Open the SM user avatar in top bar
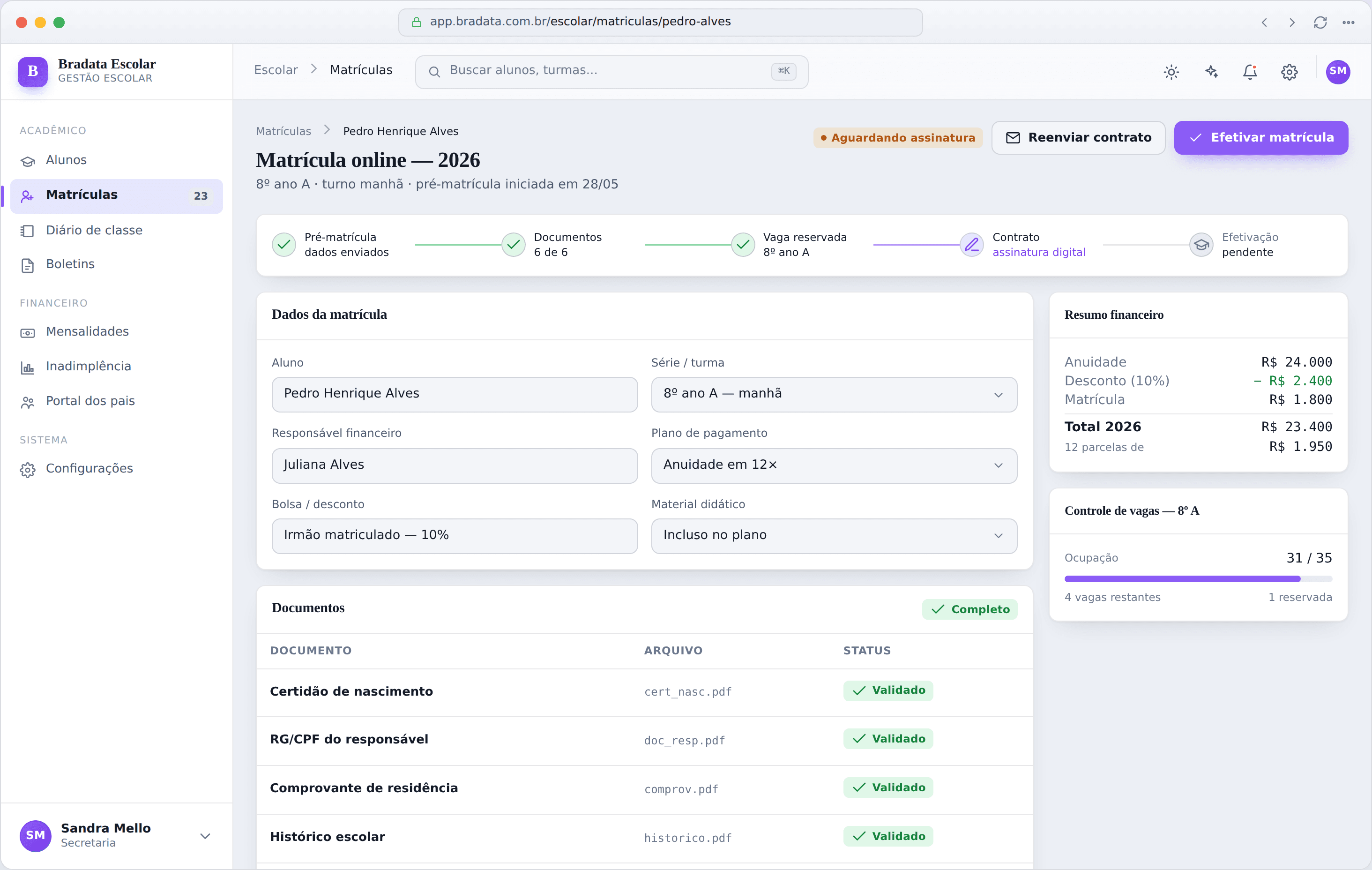 (1338, 72)
